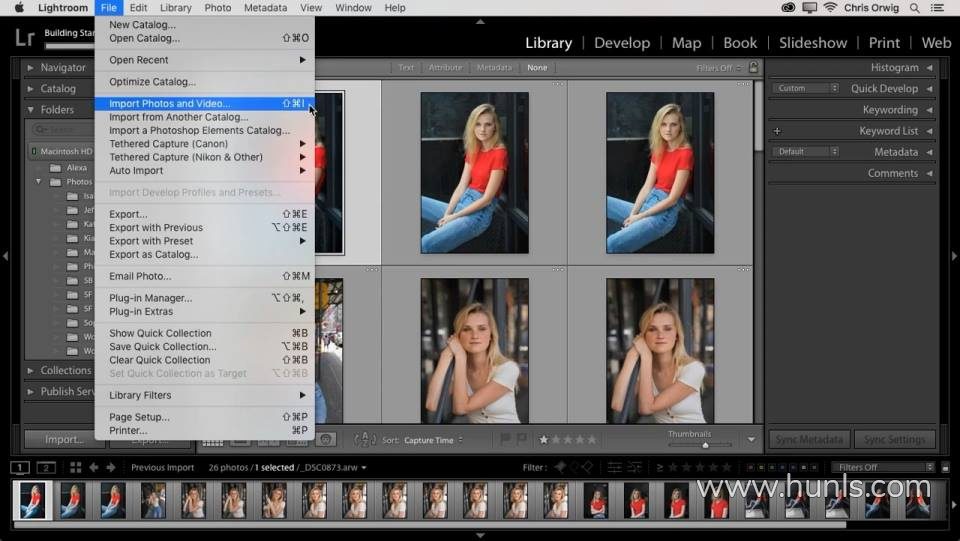Image resolution: width=960 pixels, height=541 pixels.
Task: Select red shirt photo in top middle grid cell
Action: (x=474, y=173)
